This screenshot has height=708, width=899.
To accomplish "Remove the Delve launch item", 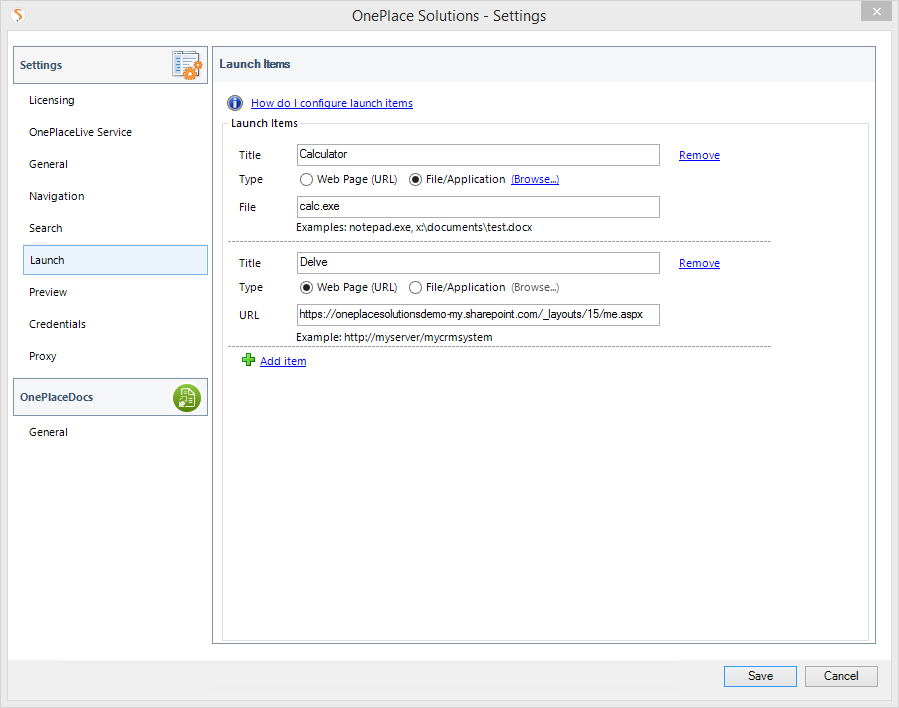I will tap(699, 263).
